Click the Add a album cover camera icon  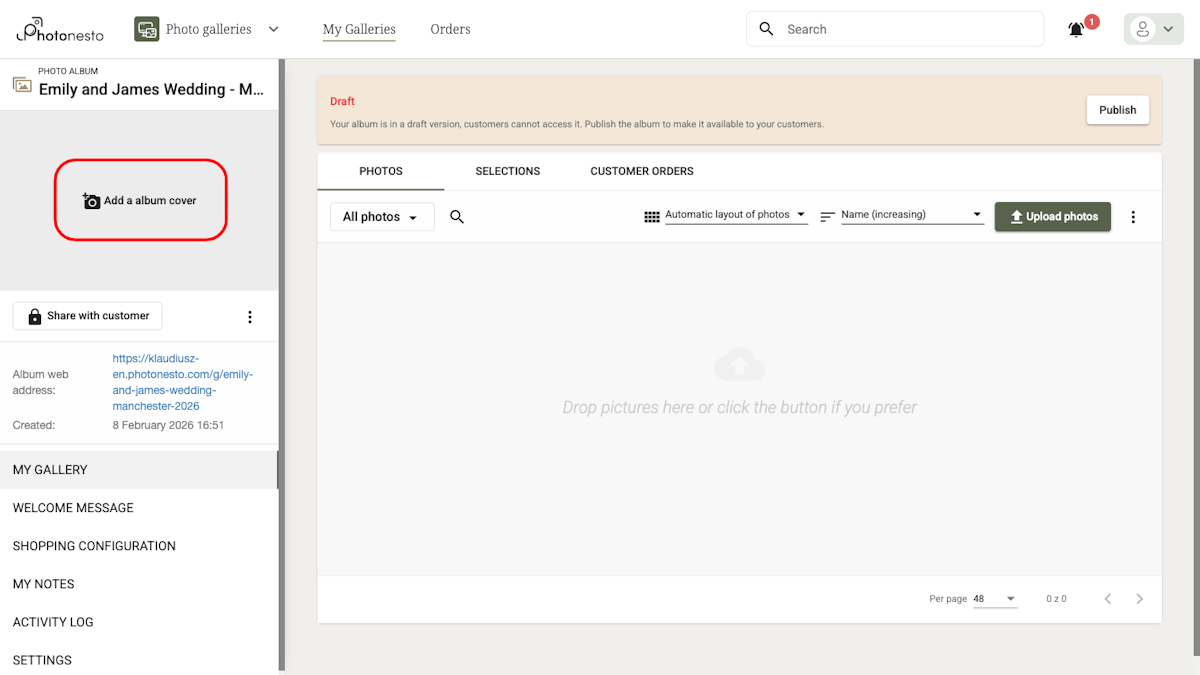(91, 201)
